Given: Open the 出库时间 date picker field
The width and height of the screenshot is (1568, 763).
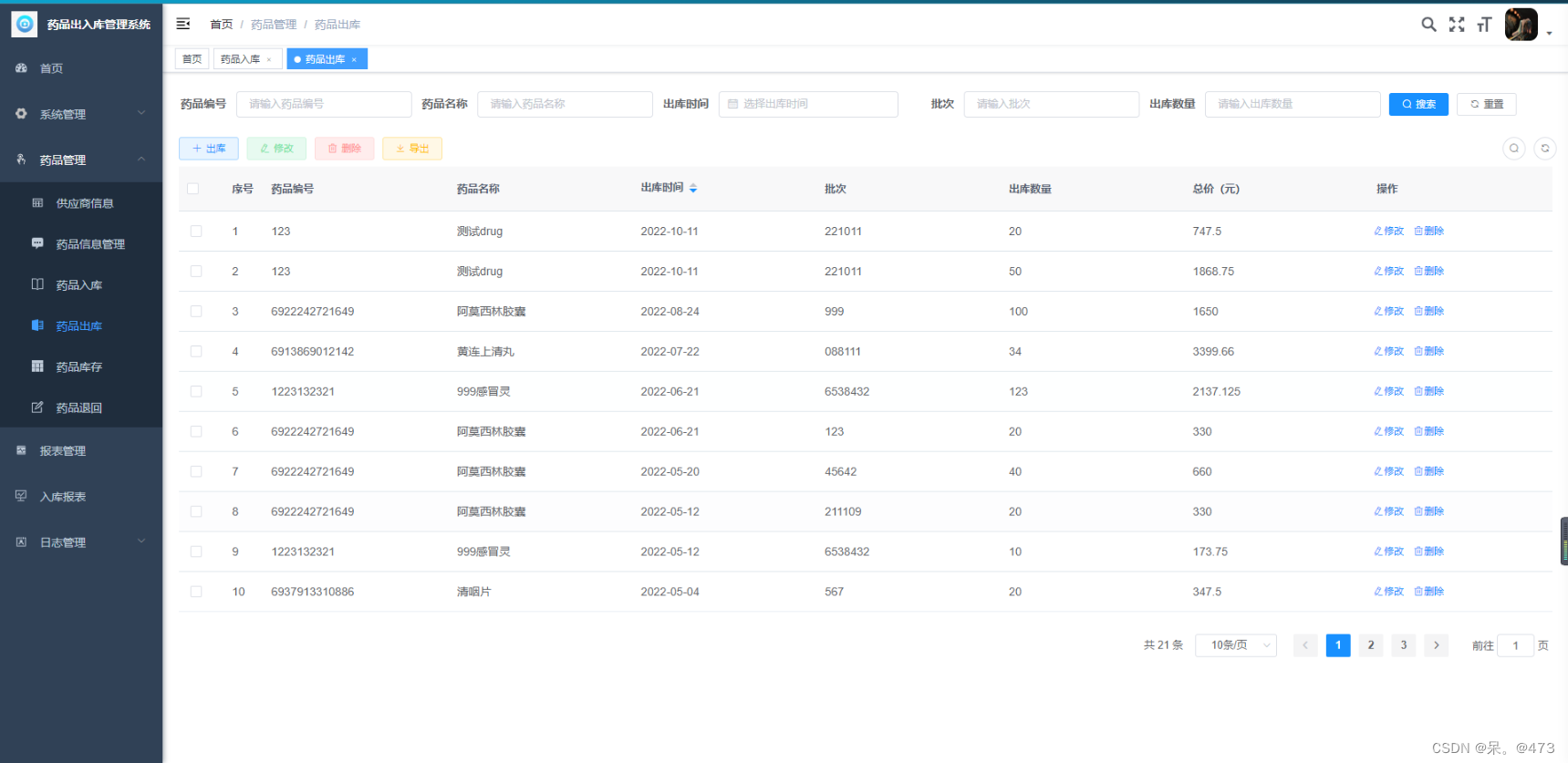Looking at the screenshot, I should (808, 104).
